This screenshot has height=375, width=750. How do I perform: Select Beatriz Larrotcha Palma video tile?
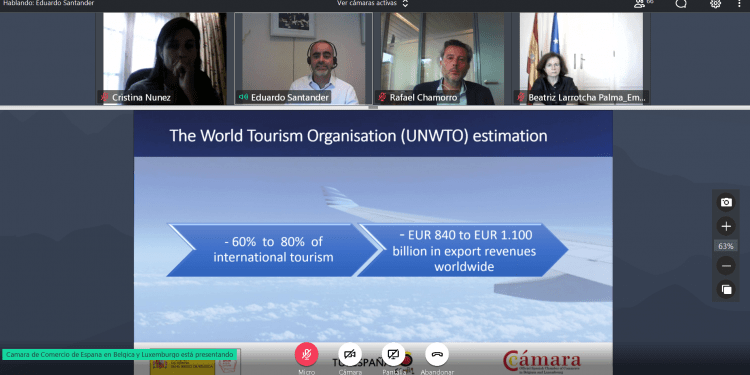pos(581,58)
